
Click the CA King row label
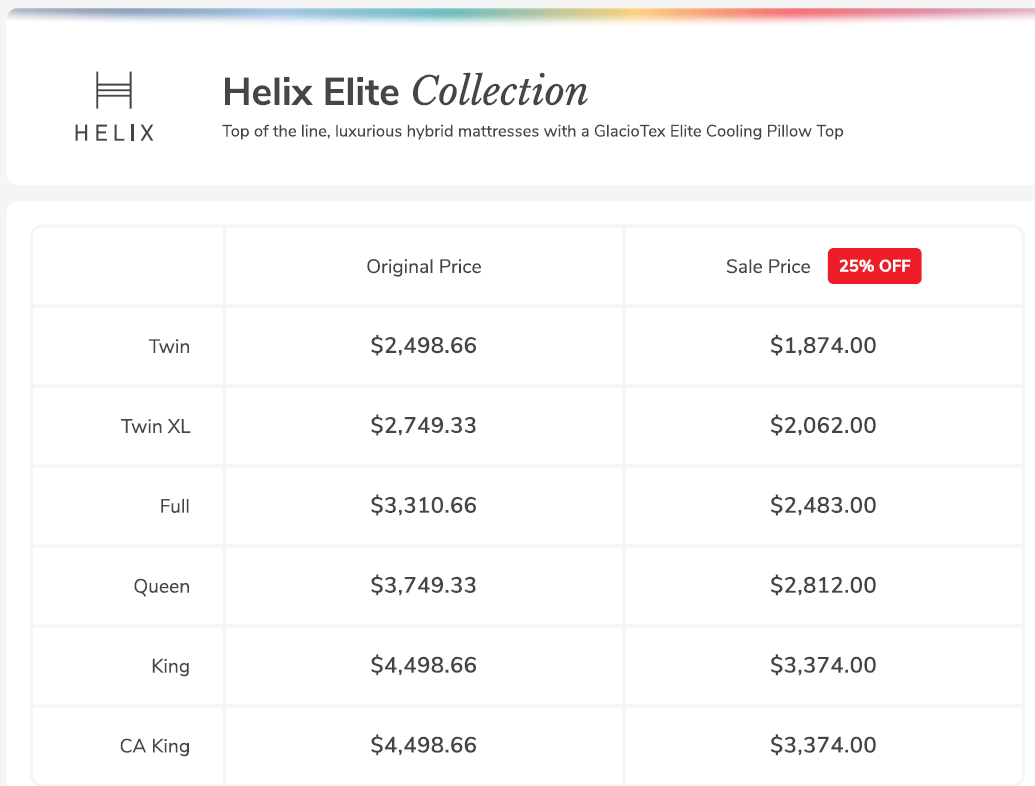154,747
